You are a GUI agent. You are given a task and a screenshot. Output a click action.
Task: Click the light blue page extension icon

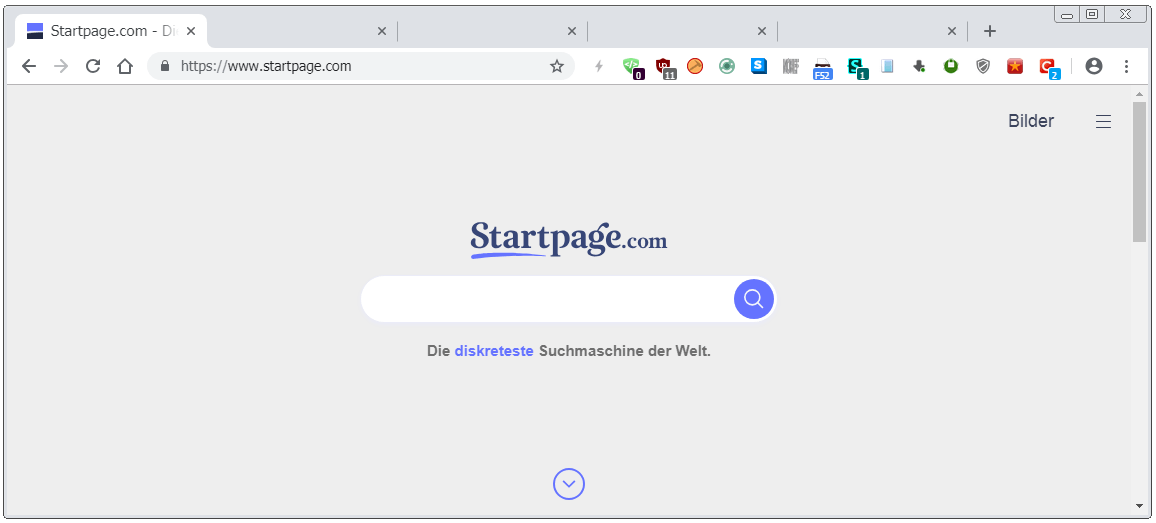pyautogui.click(x=887, y=66)
